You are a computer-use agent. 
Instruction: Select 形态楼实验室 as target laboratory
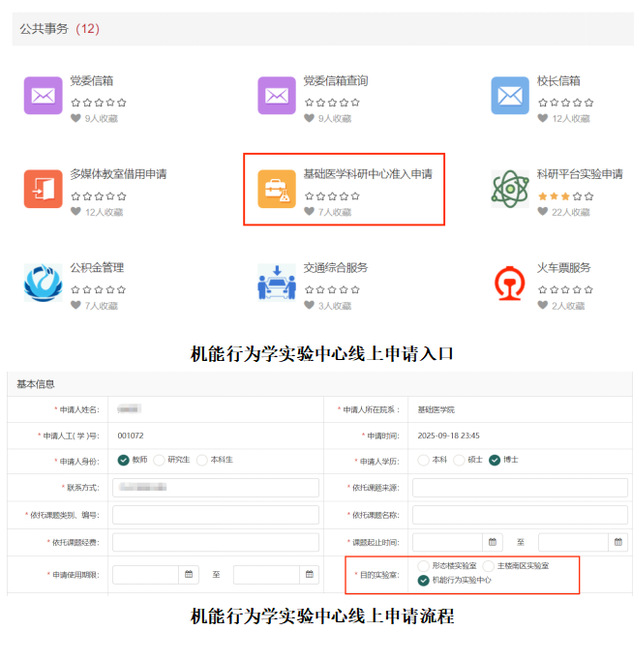tap(424, 566)
